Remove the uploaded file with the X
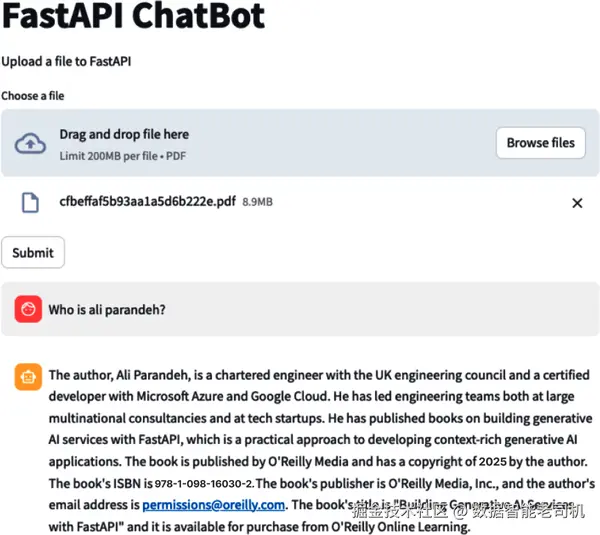600x535 pixels. (x=577, y=203)
